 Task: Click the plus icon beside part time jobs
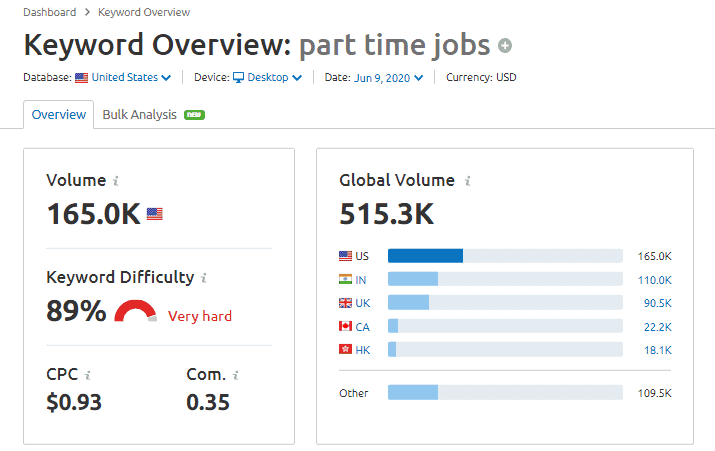pos(505,45)
